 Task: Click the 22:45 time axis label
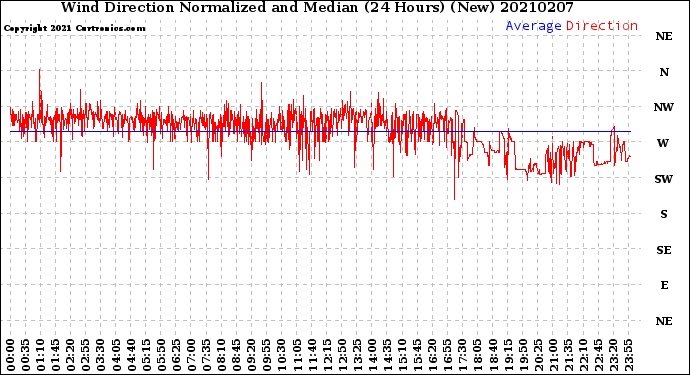[x=598, y=355]
